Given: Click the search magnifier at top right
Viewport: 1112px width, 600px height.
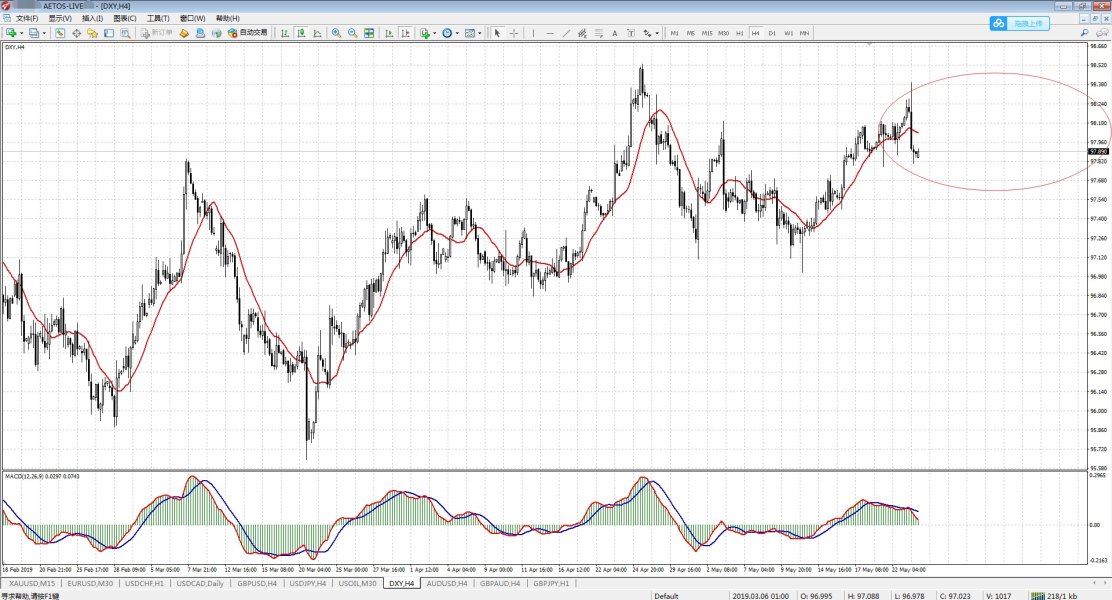Looking at the screenshot, I should (1085, 33).
